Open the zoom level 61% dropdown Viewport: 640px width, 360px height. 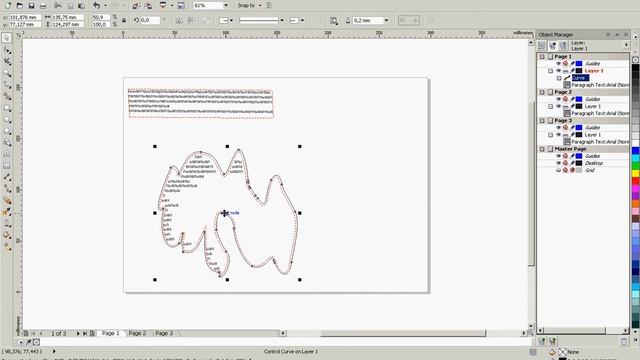[x=226, y=5]
